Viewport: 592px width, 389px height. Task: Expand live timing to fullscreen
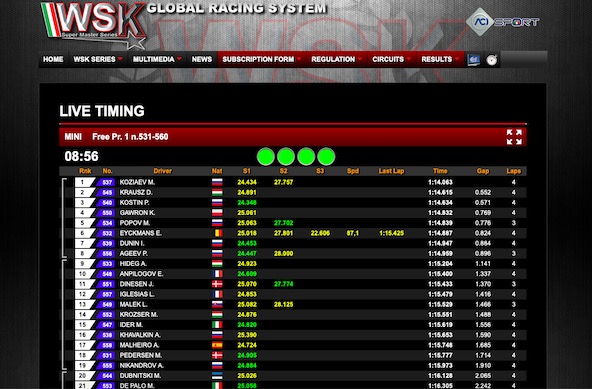[514, 137]
